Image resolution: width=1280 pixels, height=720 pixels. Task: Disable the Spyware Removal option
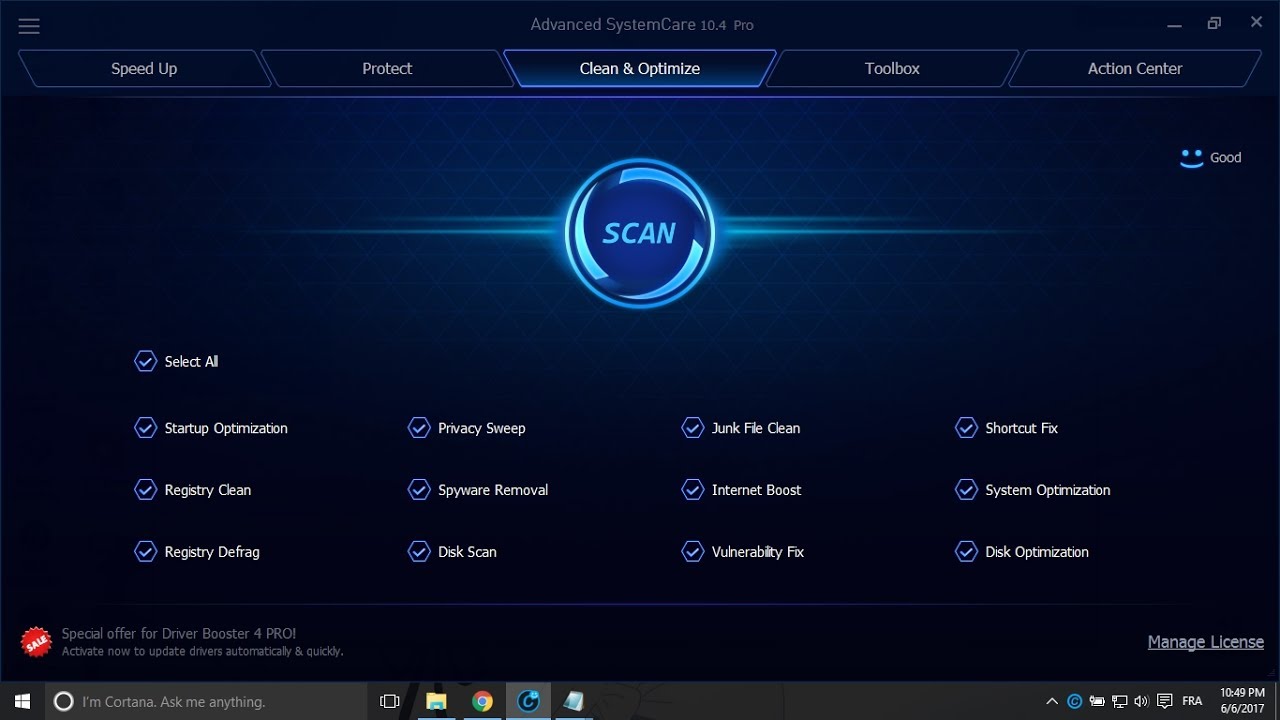point(419,490)
